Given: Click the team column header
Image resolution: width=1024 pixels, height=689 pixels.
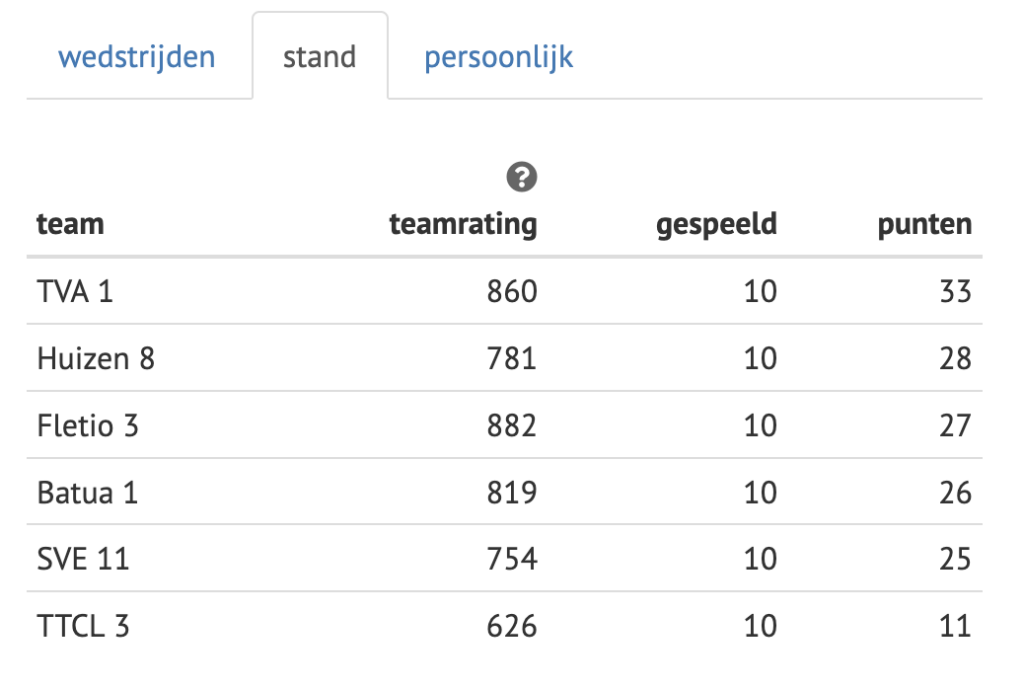Looking at the screenshot, I should 70,224.
